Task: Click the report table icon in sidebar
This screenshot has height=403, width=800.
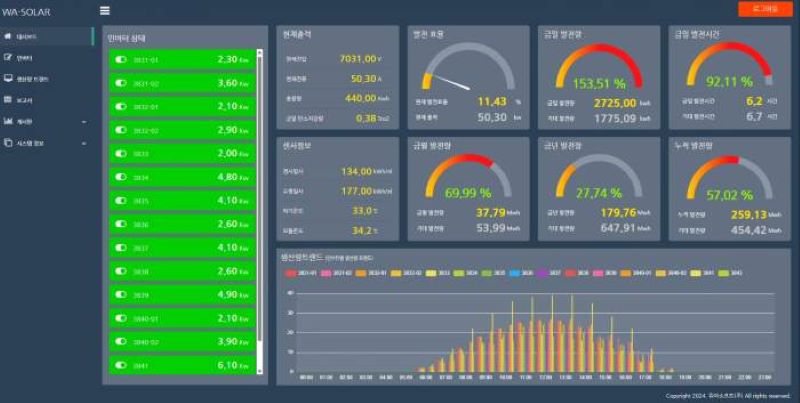Action: click(8, 100)
